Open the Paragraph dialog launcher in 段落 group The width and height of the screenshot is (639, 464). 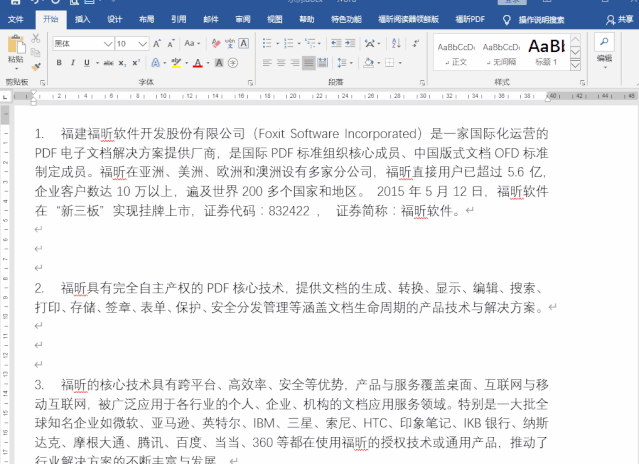[x=422, y=83]
